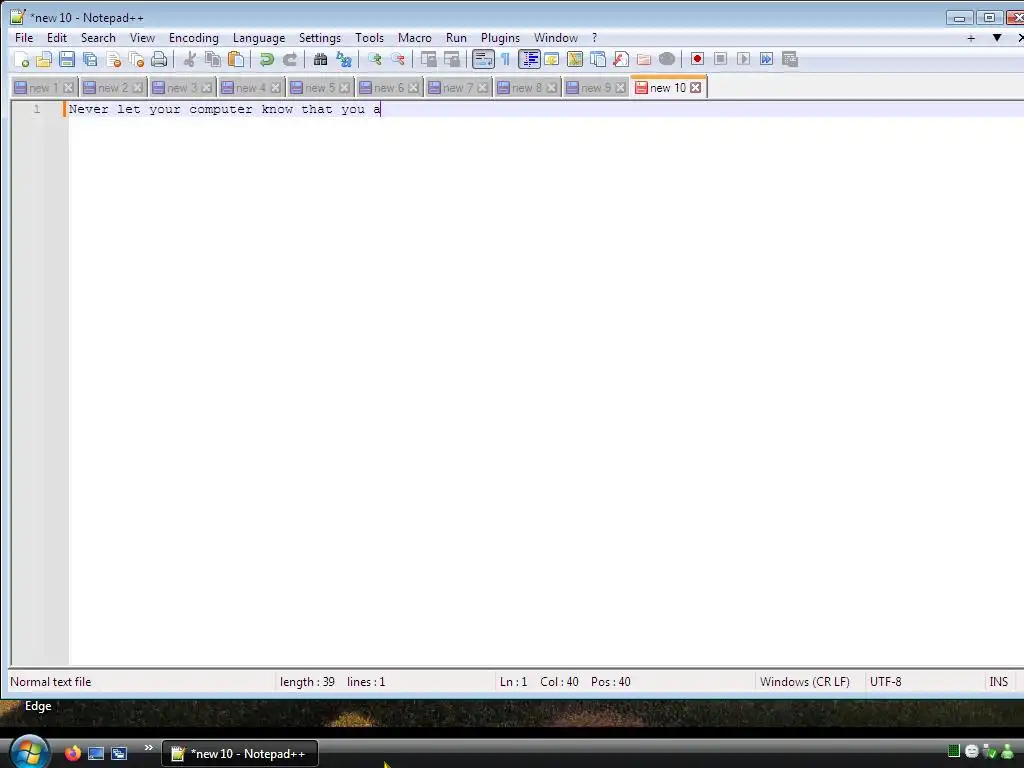This screenshot has width=1024, height=768.
Task: Zoom in using magnifier plus icon
Action: coord(374,59)
